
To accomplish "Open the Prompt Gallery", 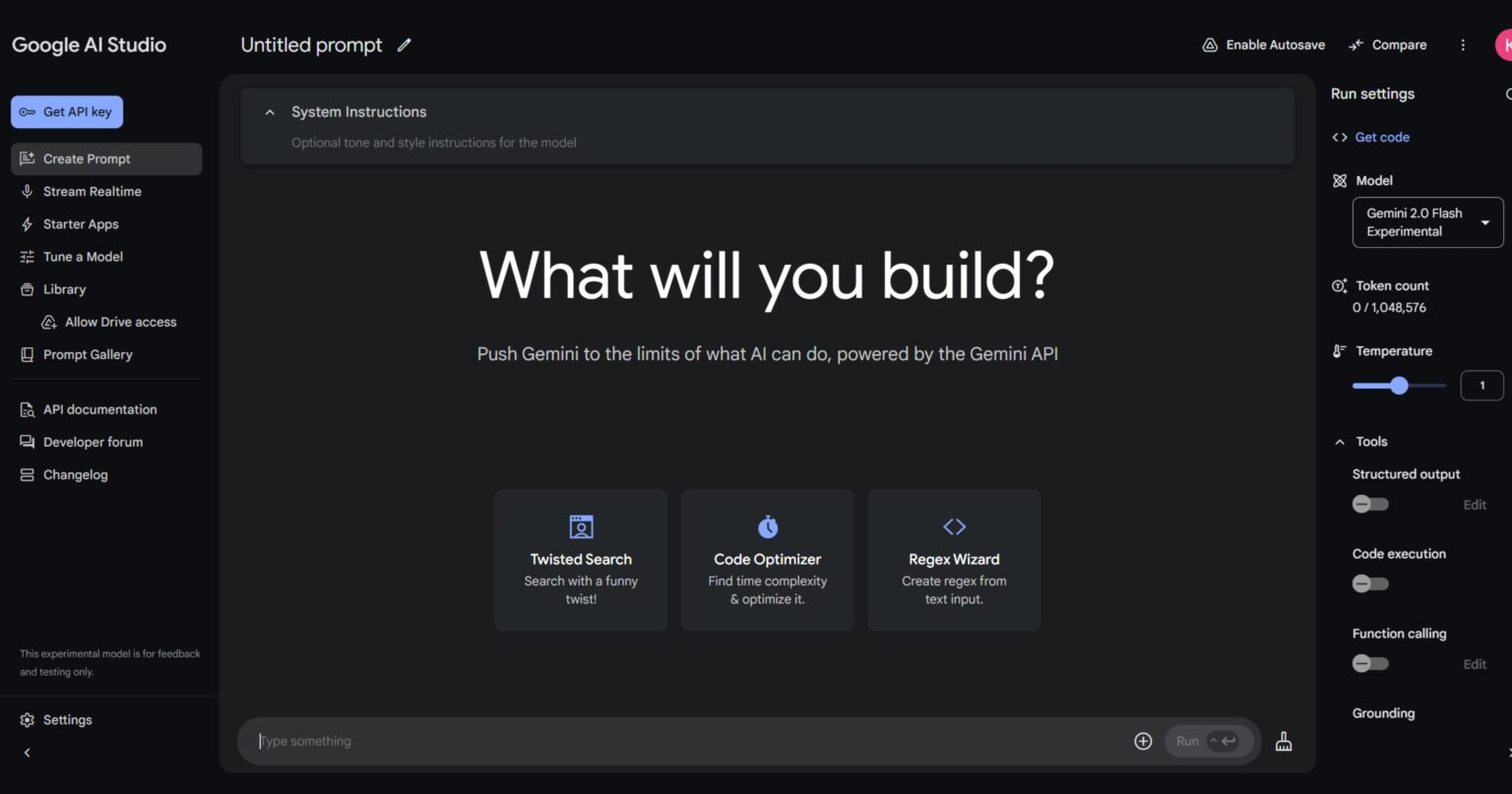I will click(x=88, y=354).
